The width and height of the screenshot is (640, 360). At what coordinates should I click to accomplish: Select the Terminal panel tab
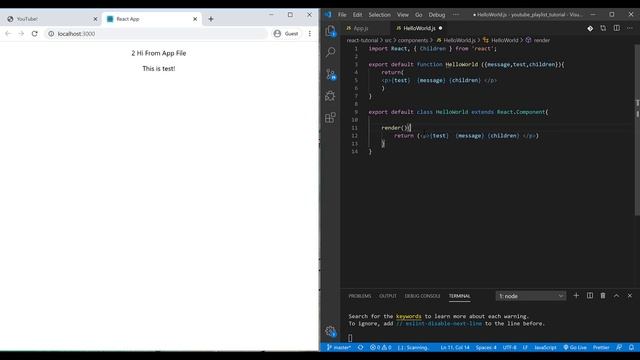[x=460, y=296]
